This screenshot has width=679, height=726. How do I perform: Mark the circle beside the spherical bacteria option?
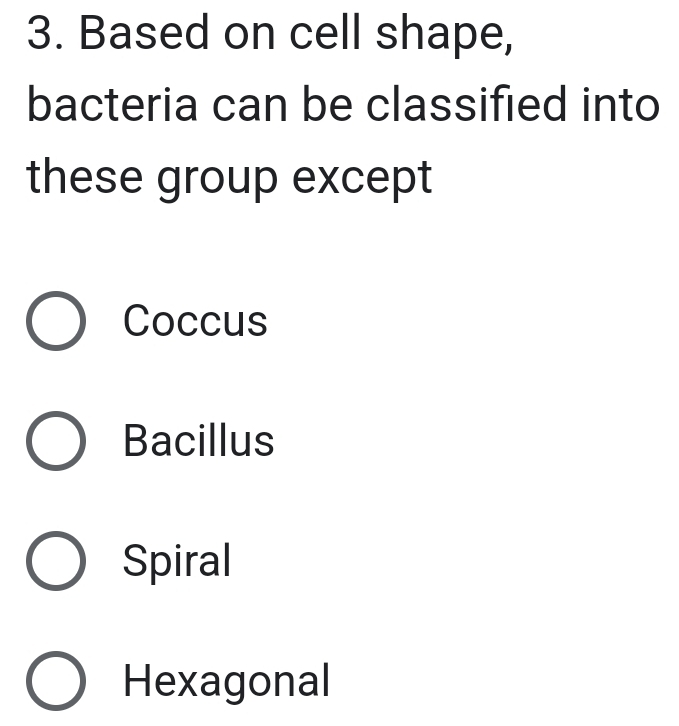pos(54,322)
